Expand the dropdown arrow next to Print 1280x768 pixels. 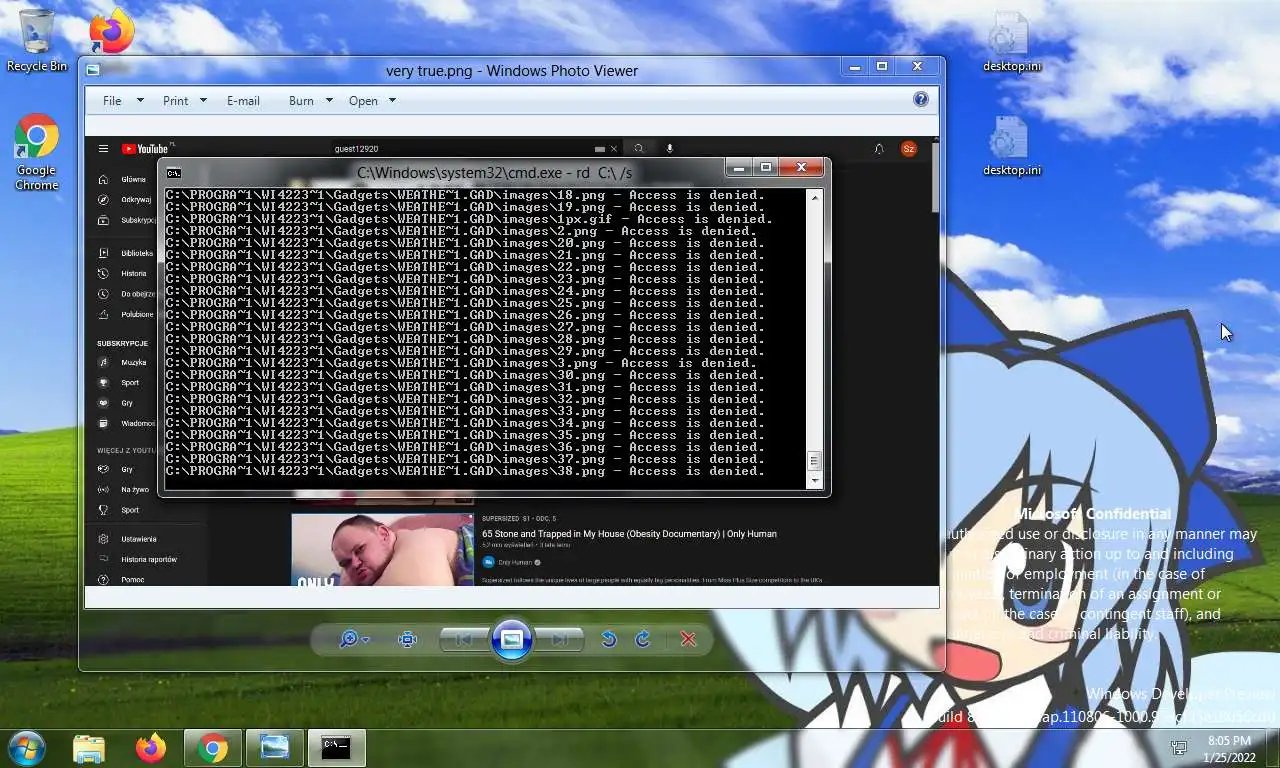pos(203,100)
